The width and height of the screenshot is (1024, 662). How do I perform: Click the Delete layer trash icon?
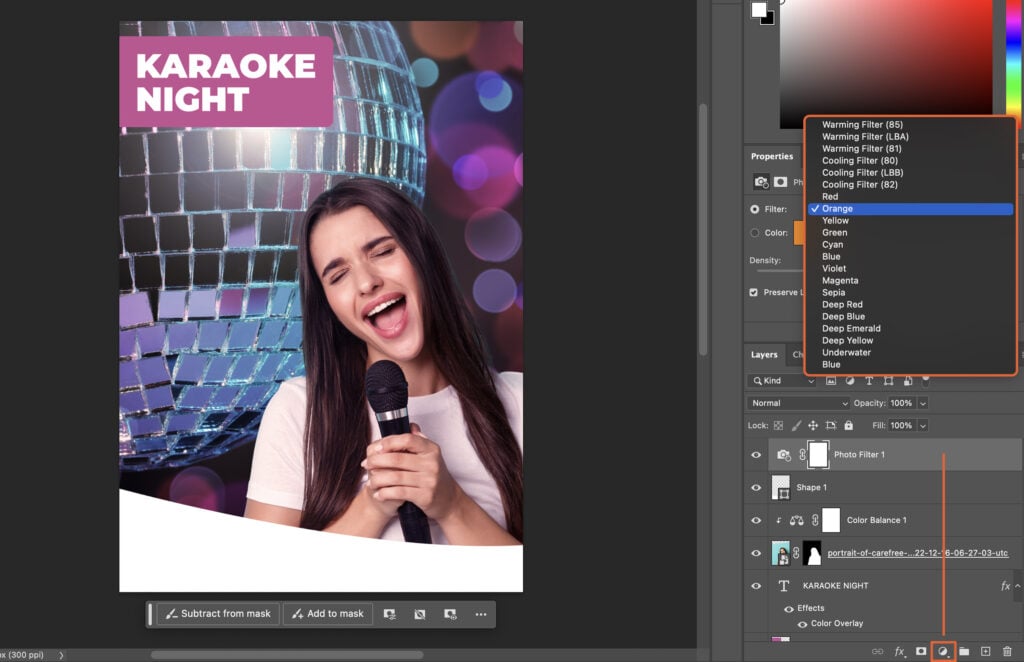pyautogui.click(x=1009, y=650)
